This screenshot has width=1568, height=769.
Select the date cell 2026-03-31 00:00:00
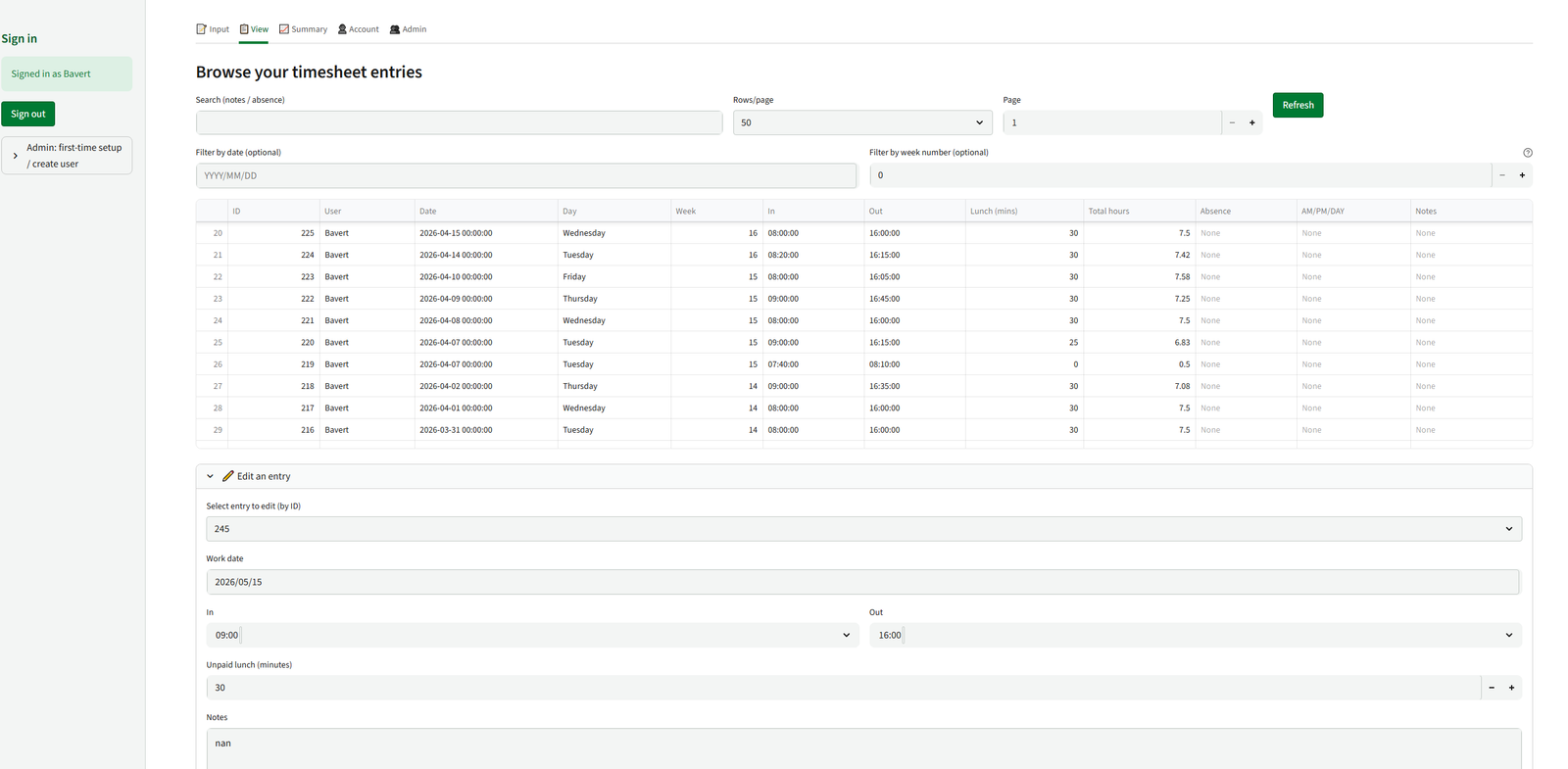coord(486,430)
